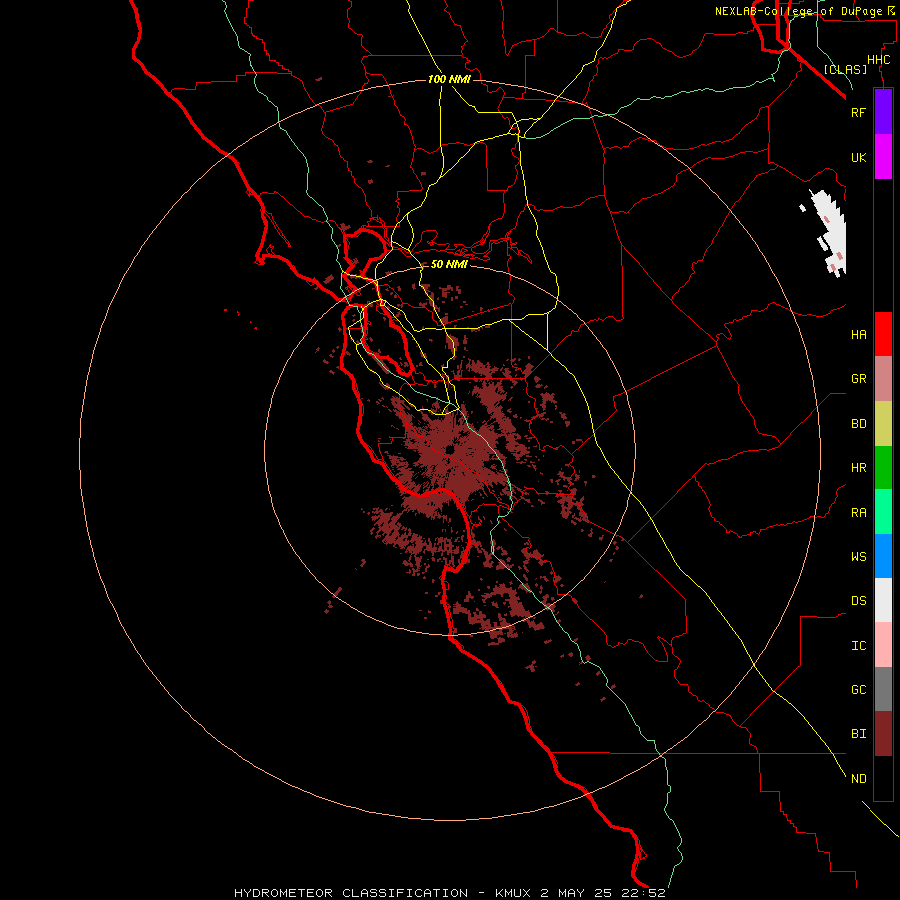Click the magenta UK color swatch

(883, 157)
